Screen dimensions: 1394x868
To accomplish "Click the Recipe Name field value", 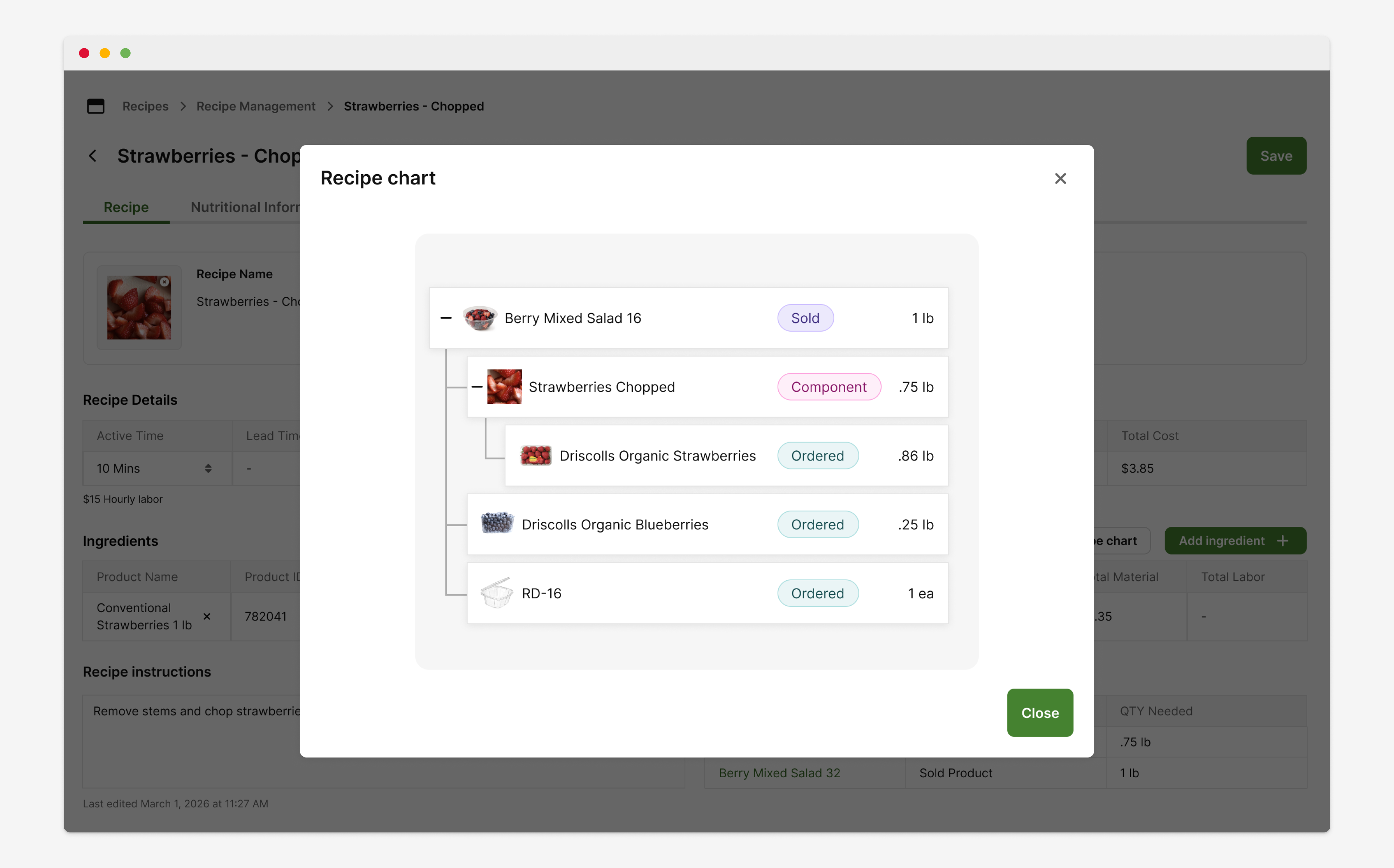I will (248, 302).
